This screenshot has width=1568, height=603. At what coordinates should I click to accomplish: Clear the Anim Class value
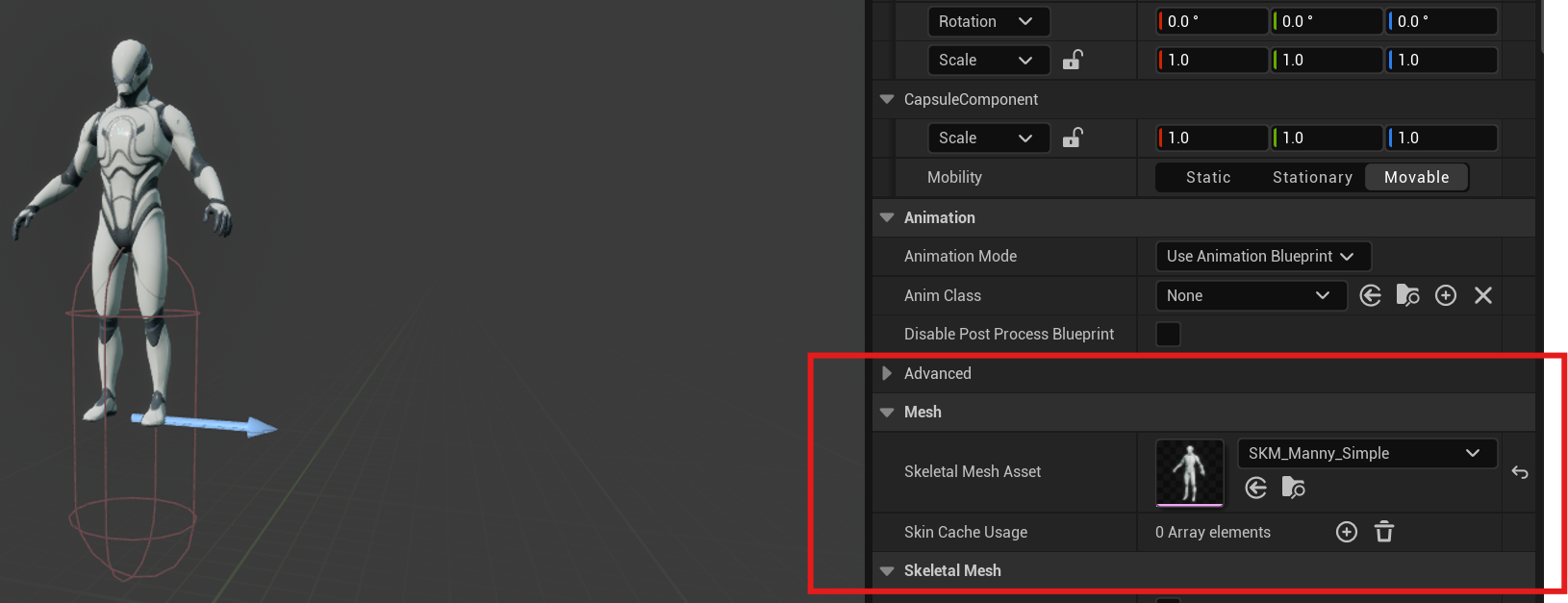tap(1483, 295)
